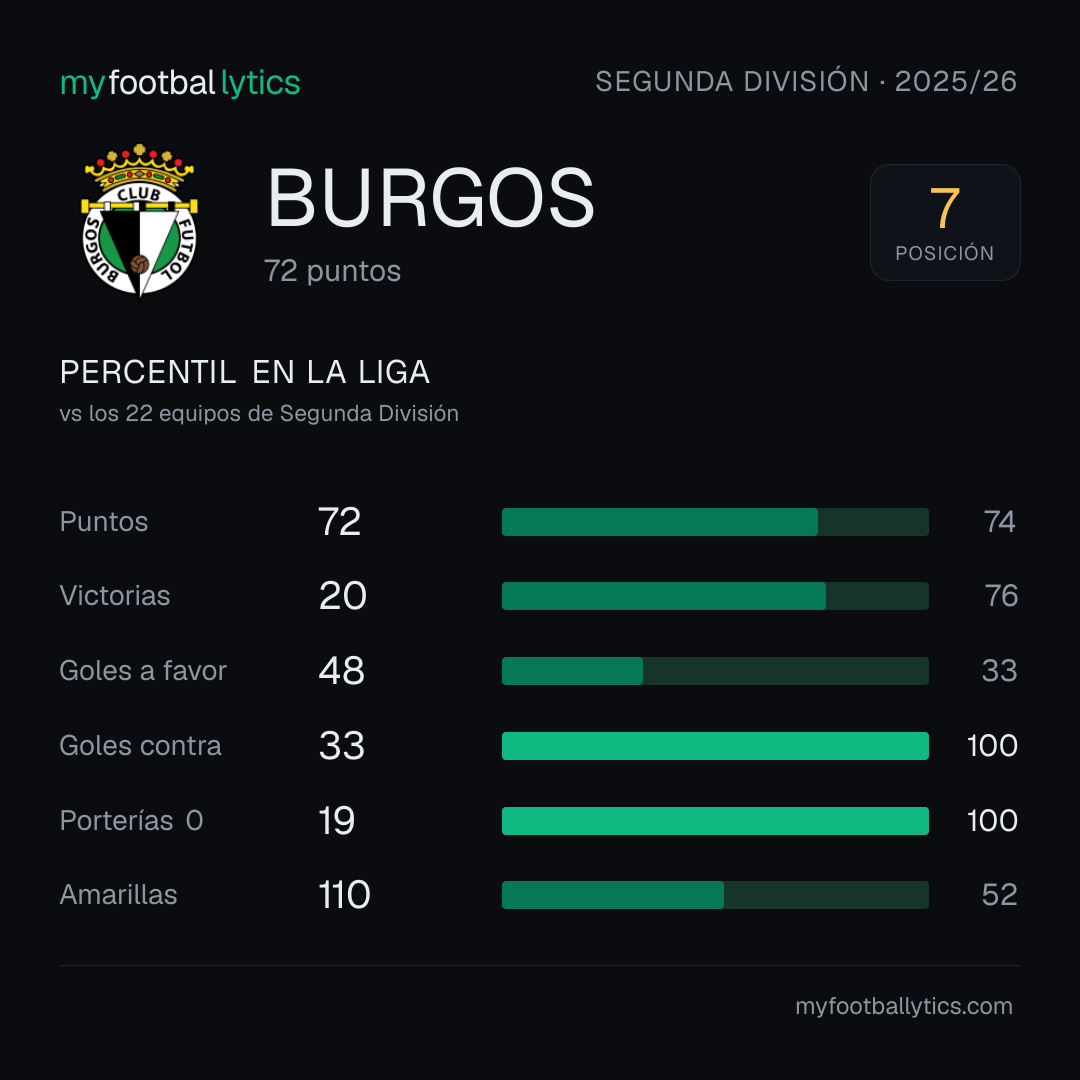Click the Porterías 0 percentile bar
Image resolution: width=1080 pixels, height=1080 pixels.
(715, 821)
